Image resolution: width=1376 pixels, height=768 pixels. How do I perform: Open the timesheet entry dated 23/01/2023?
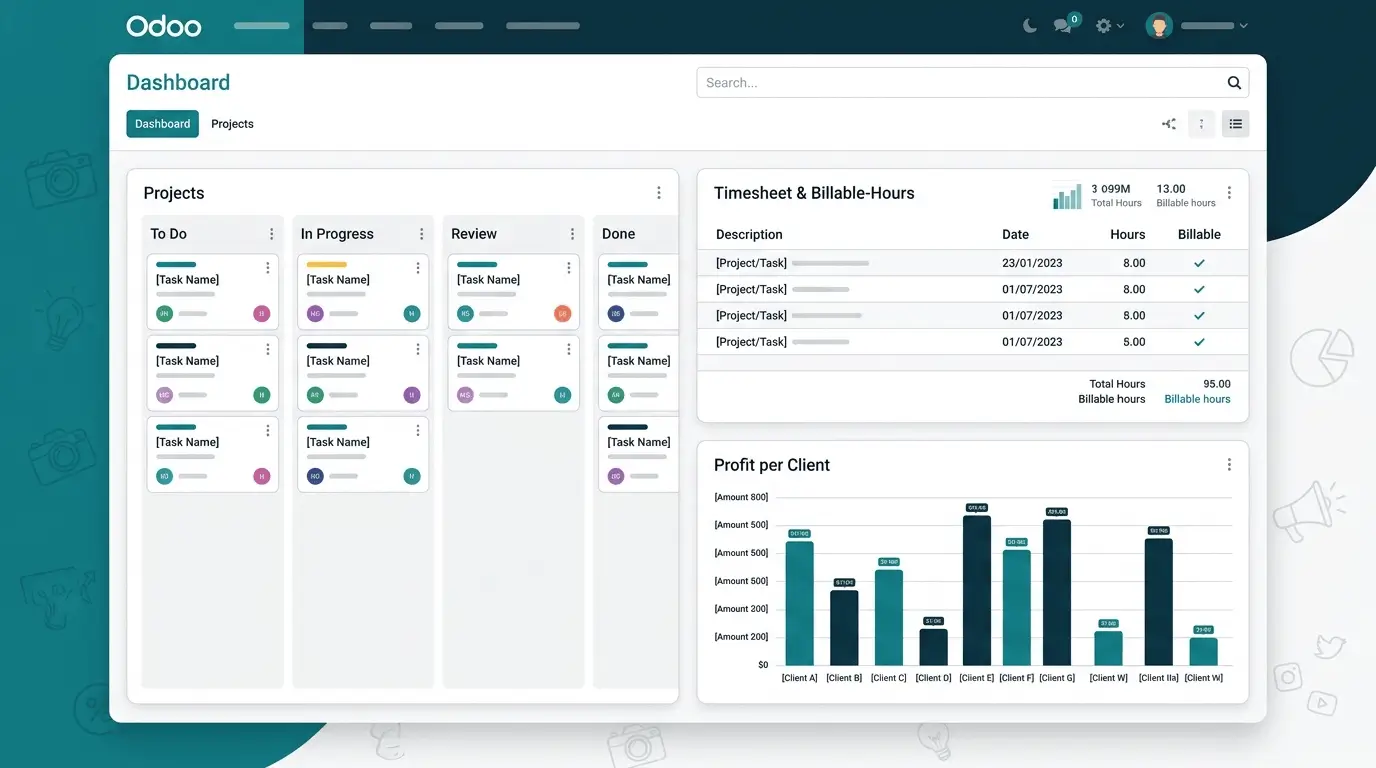(x=972, y=263)
